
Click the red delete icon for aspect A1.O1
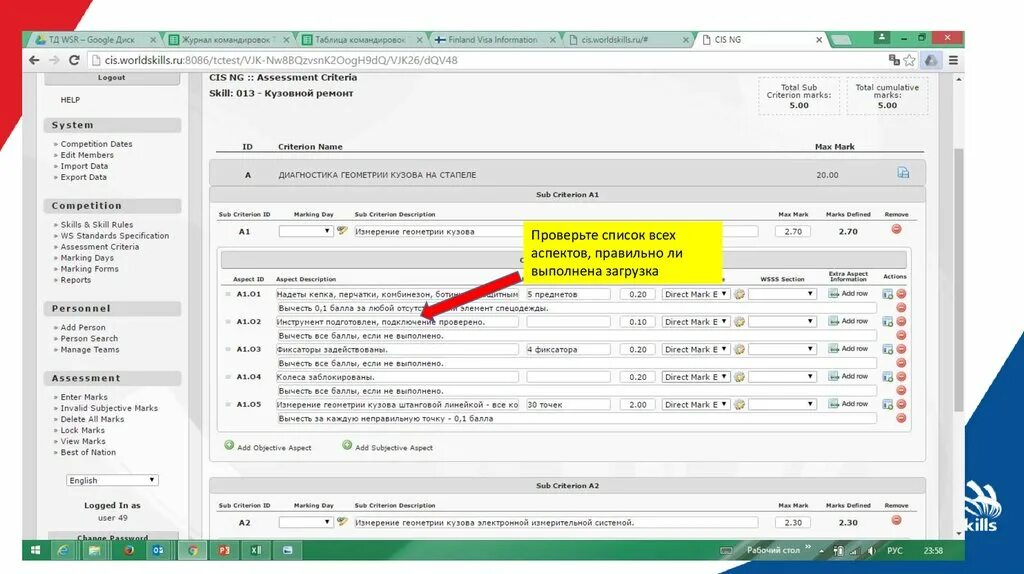pos(901,294)
